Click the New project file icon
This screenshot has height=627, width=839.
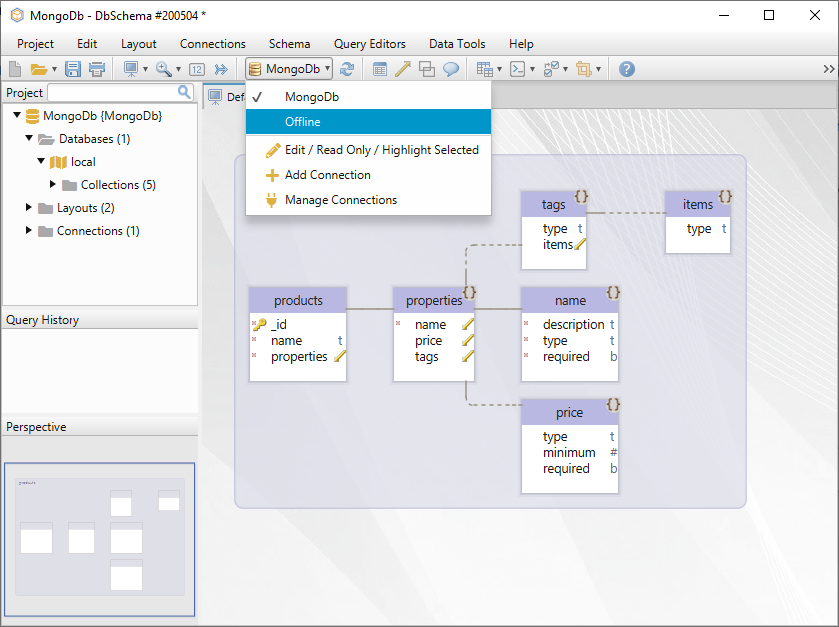coord(15,69)
